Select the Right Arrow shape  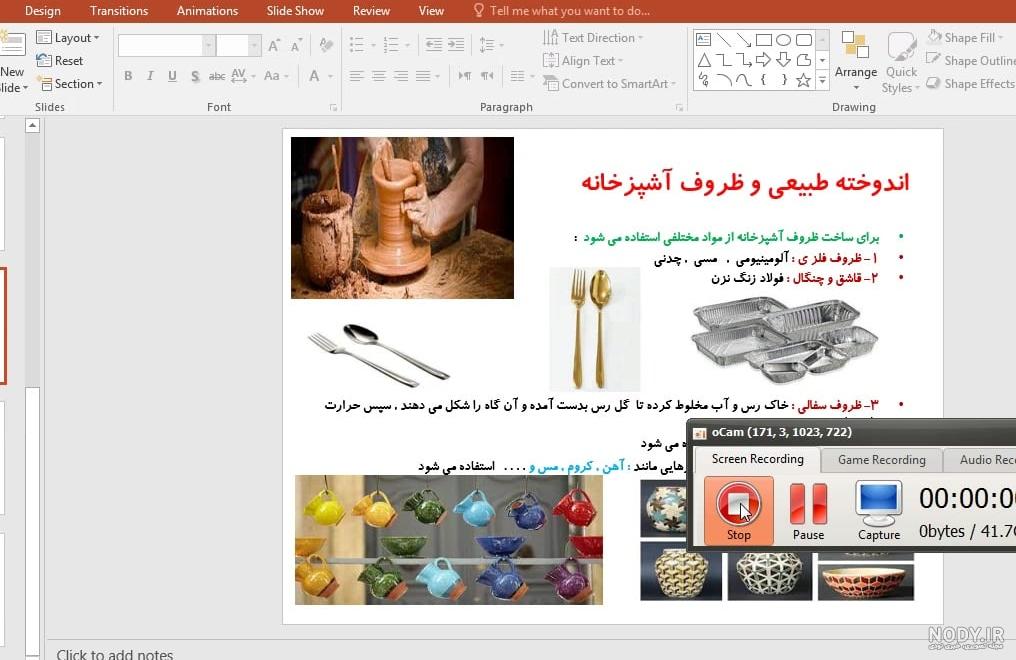click(763, 60)
